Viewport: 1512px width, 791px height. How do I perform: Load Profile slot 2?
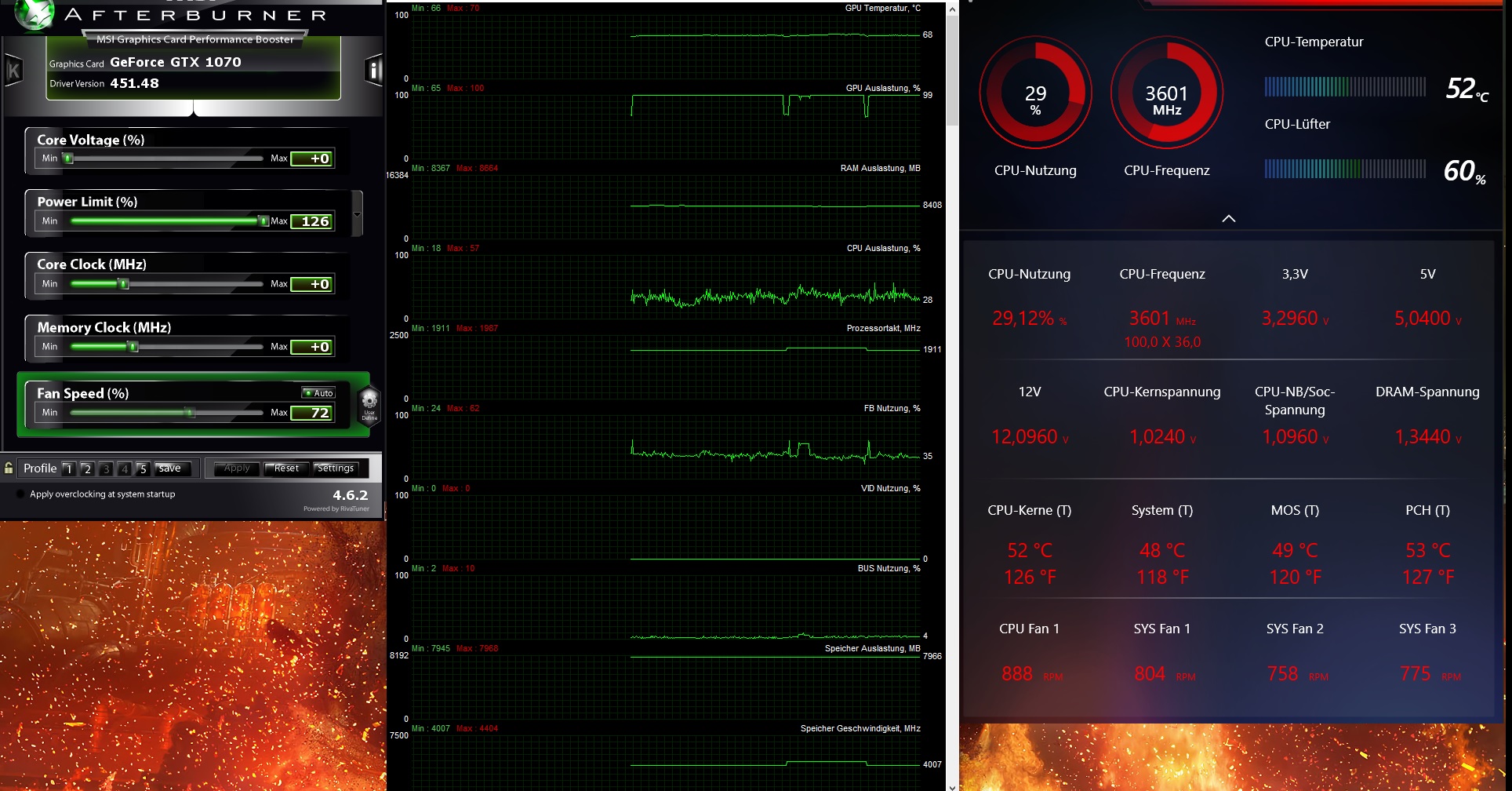(87, 468)
